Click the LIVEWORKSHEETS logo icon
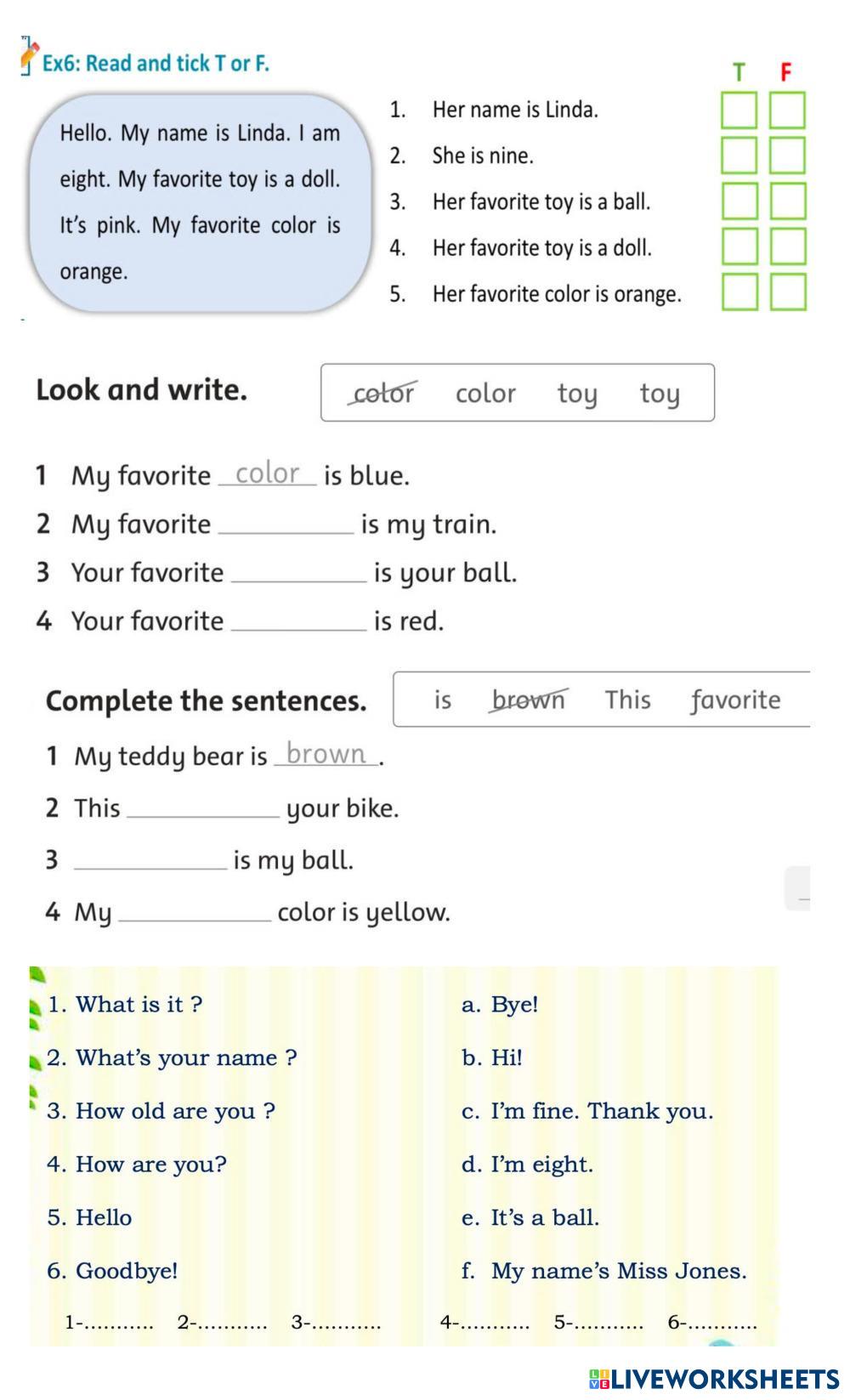 click(598, 1379)
